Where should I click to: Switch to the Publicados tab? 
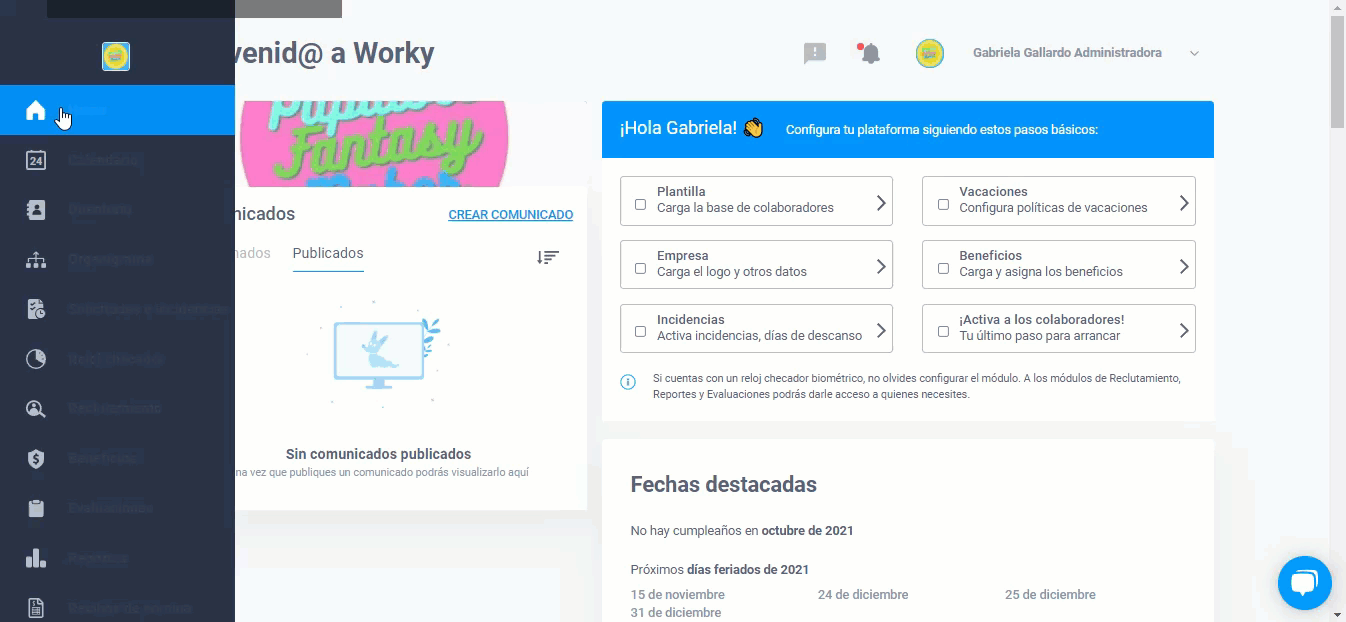[328, 254]
